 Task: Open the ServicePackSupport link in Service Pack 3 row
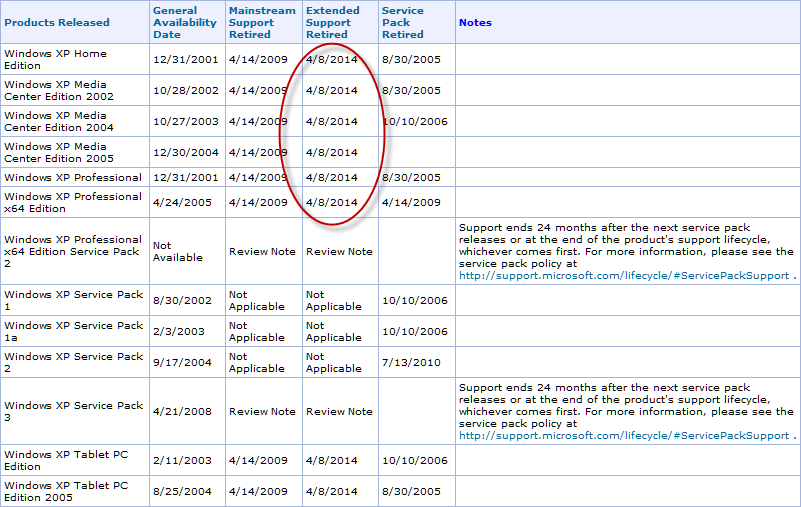point(624,435)
